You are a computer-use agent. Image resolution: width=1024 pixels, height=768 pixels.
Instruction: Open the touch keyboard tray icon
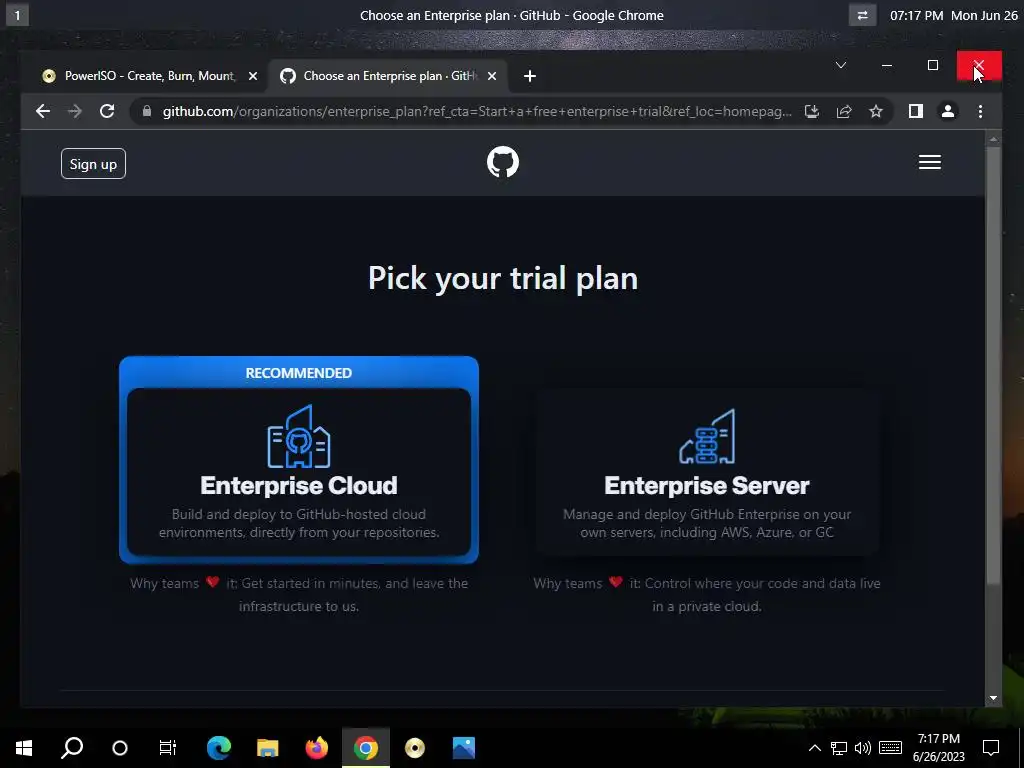(891, 748)
